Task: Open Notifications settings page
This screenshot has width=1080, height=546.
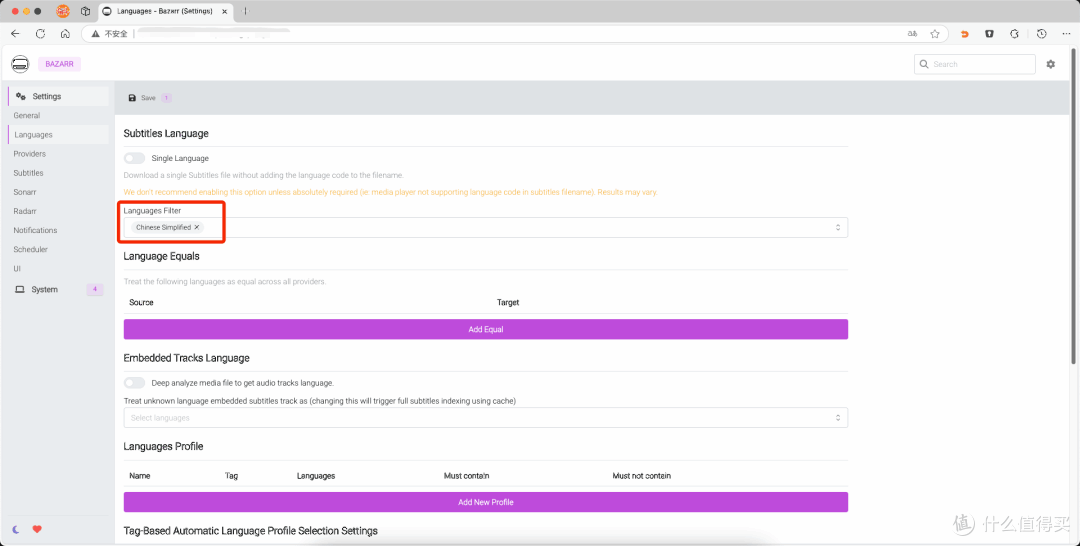Action: pos(35,230)
